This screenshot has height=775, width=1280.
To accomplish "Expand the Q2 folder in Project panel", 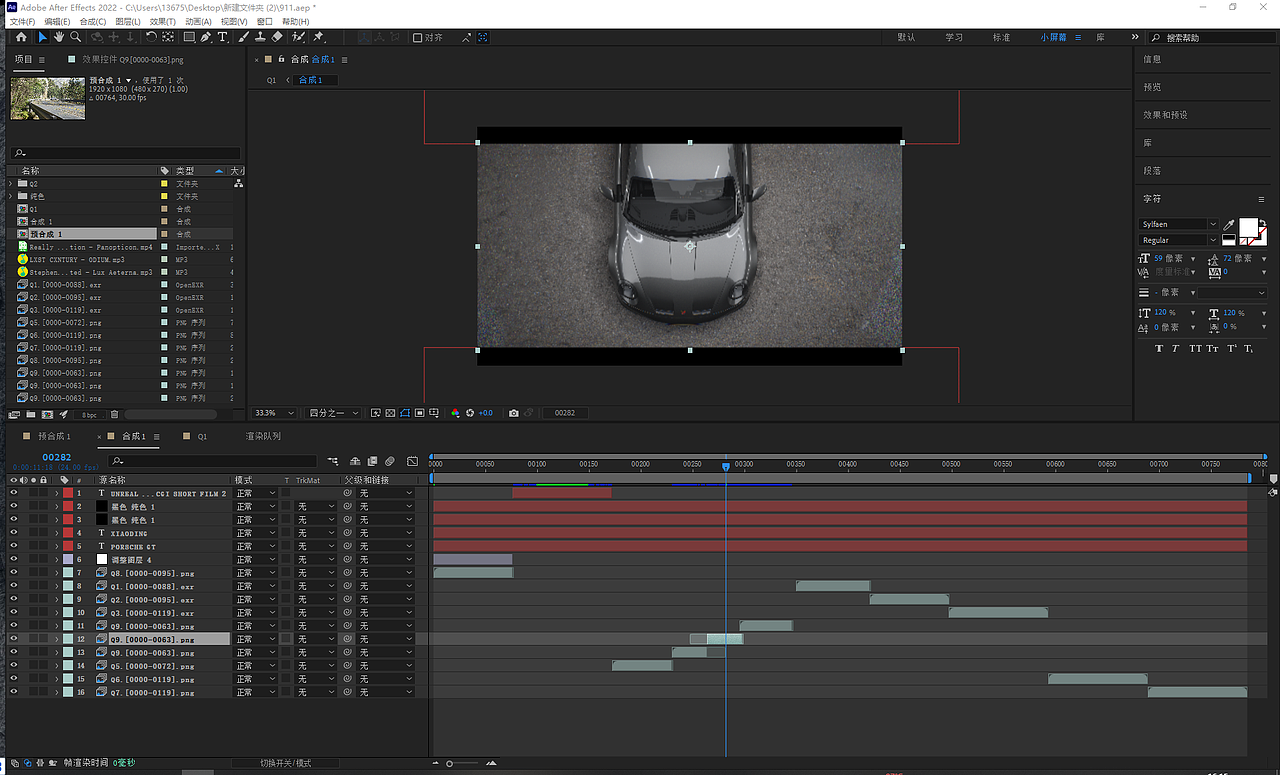I will (x=11, y=184).
